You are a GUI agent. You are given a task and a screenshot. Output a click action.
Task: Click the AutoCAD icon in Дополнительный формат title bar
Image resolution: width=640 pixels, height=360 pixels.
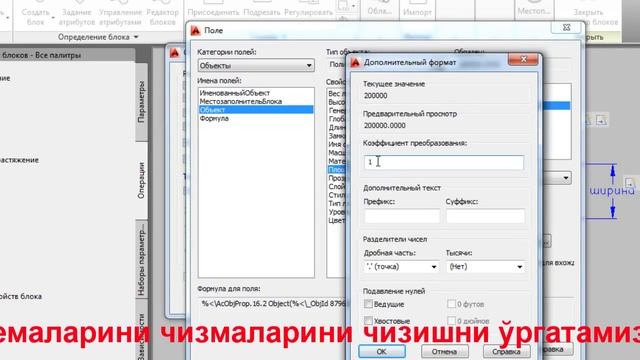click(355, 62)
